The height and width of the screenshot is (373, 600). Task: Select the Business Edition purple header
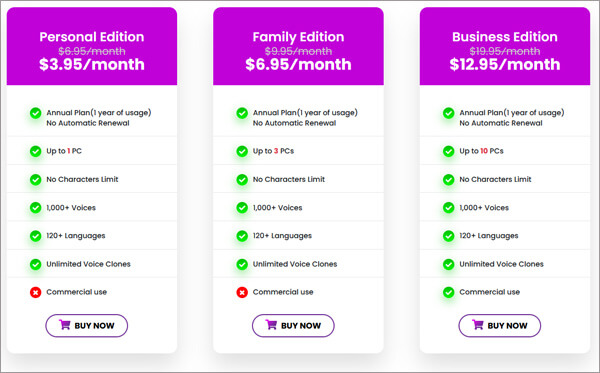pos(505,46)
